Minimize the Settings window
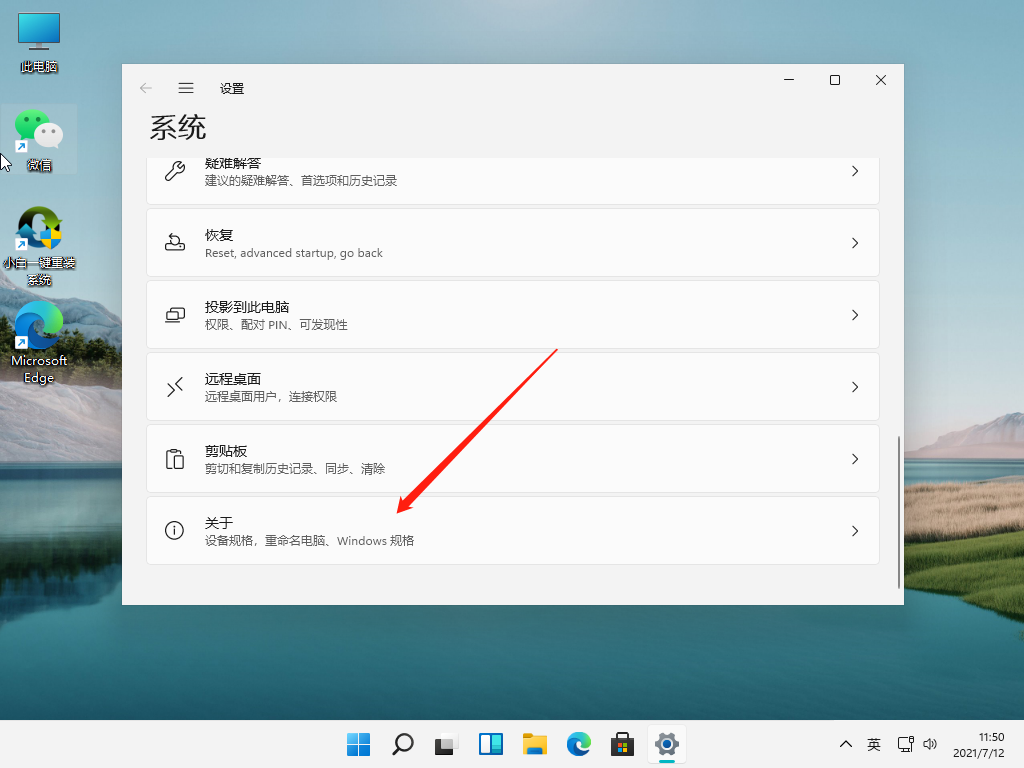 coord(789,80)
